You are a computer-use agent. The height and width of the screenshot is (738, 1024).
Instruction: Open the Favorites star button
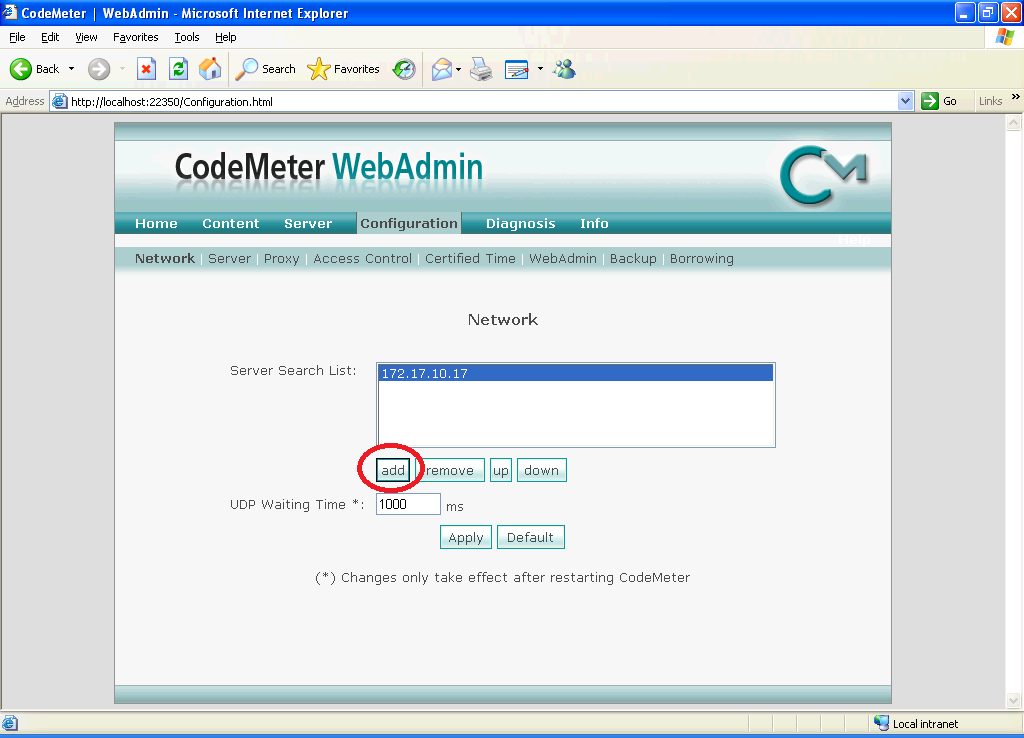point(343,69)
